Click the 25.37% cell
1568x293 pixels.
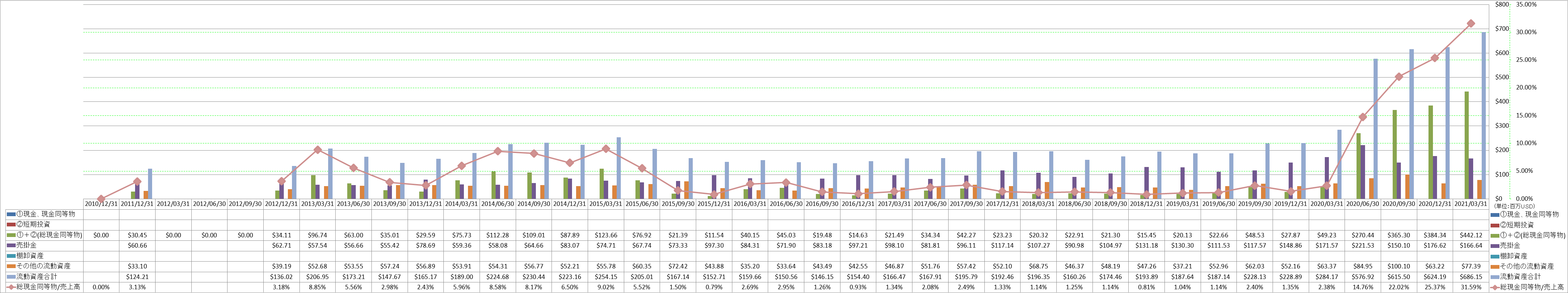tap(1435, 287)
